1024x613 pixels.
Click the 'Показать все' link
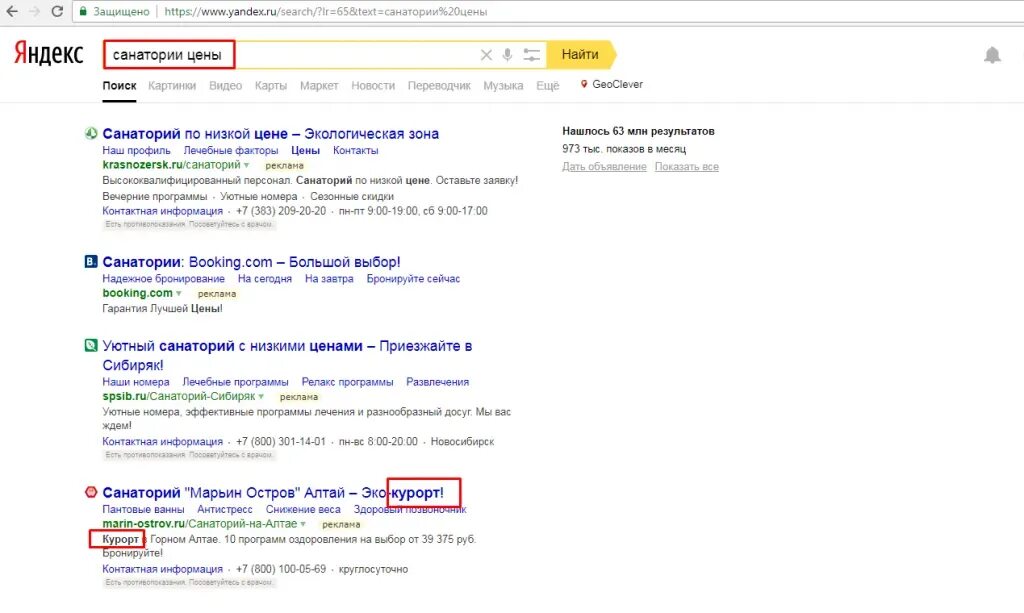coord(687,166)
